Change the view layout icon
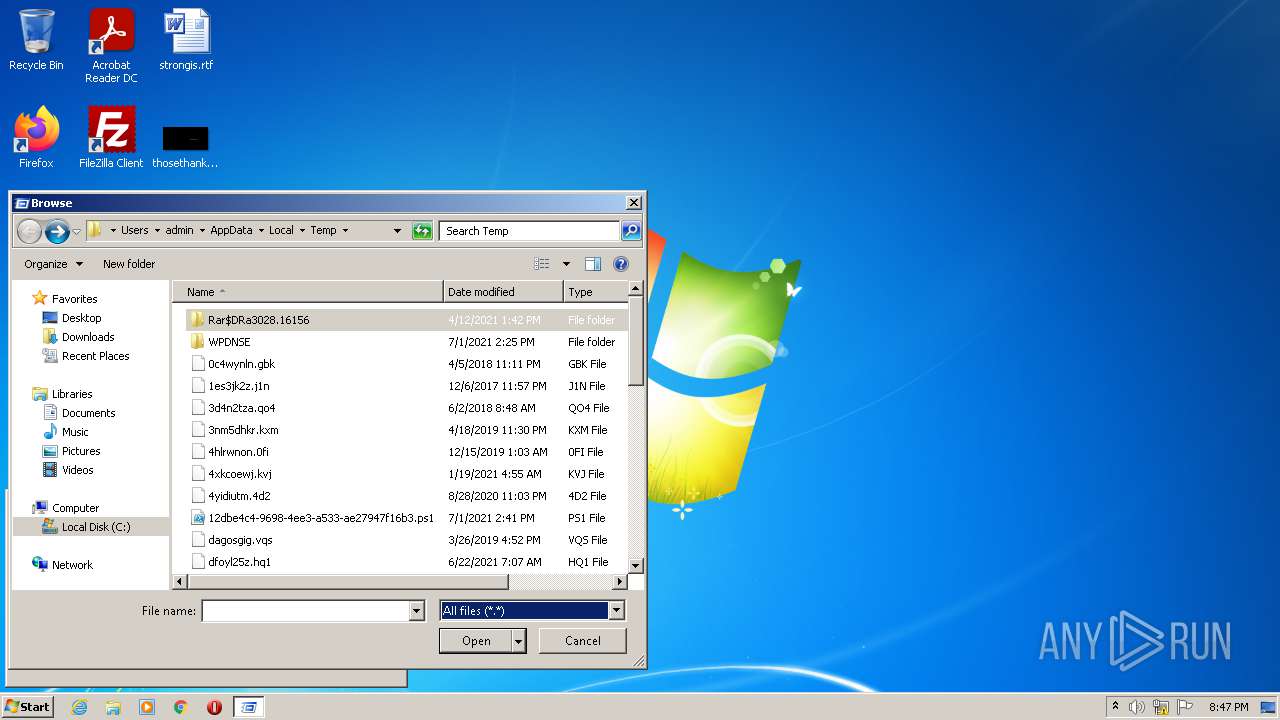 point(541,264)
